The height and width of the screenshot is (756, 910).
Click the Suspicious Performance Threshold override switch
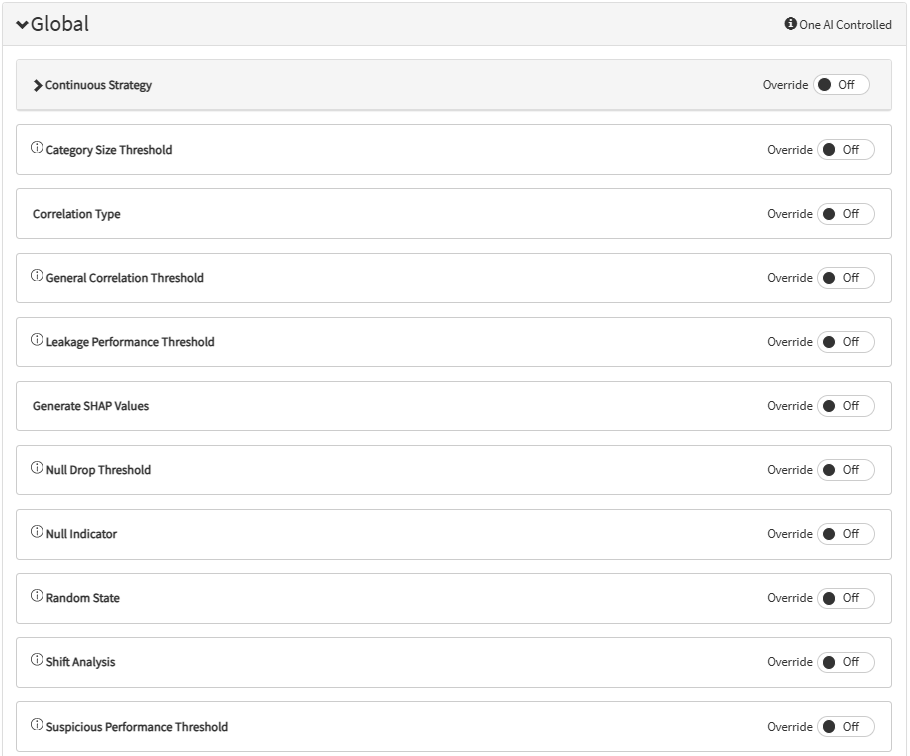(845, 727)
